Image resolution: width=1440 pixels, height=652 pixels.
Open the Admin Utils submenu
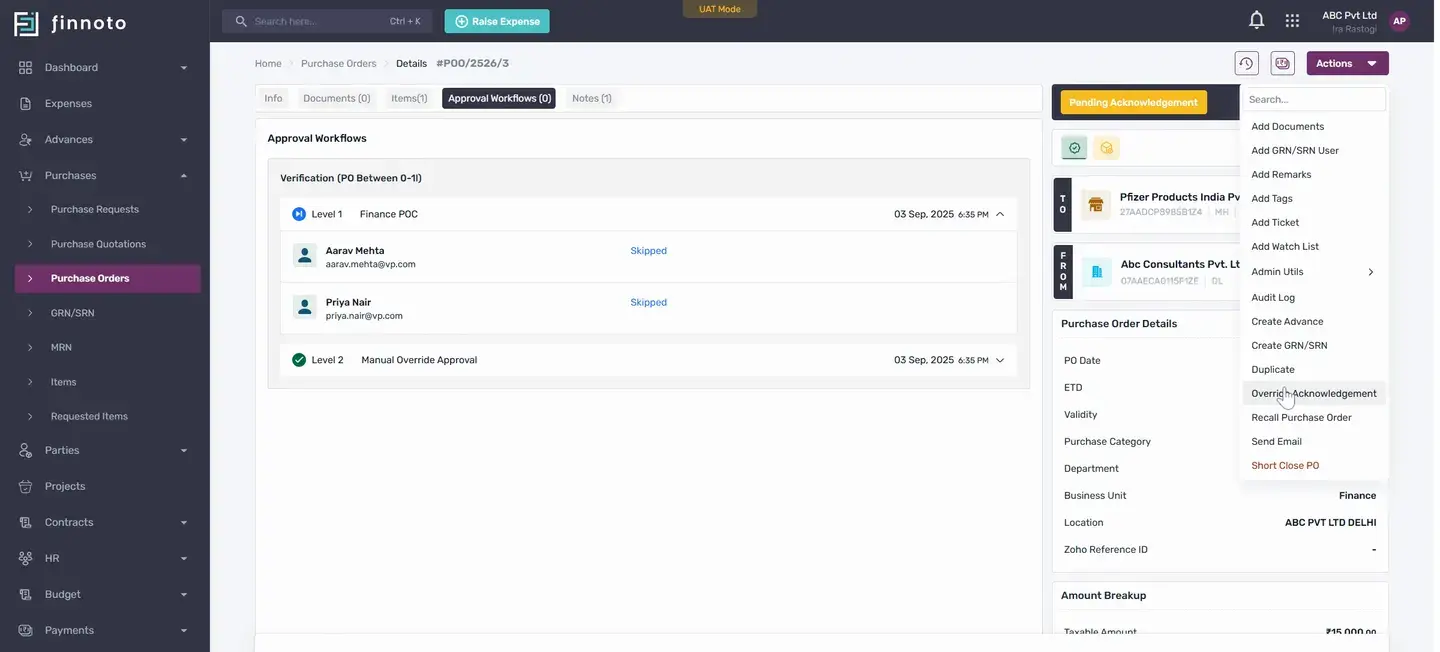(x=1314, y=272)
